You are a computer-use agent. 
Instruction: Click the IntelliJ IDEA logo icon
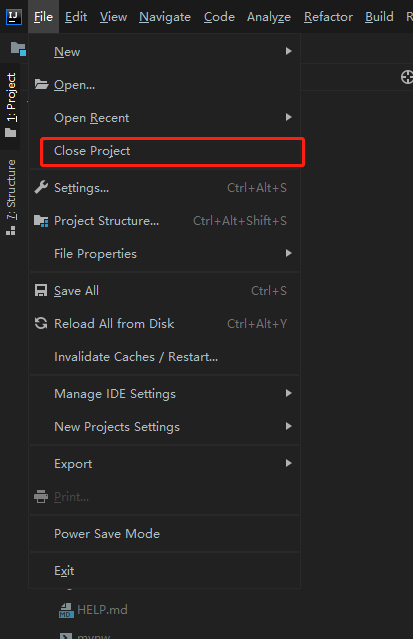tap(14, 17)
